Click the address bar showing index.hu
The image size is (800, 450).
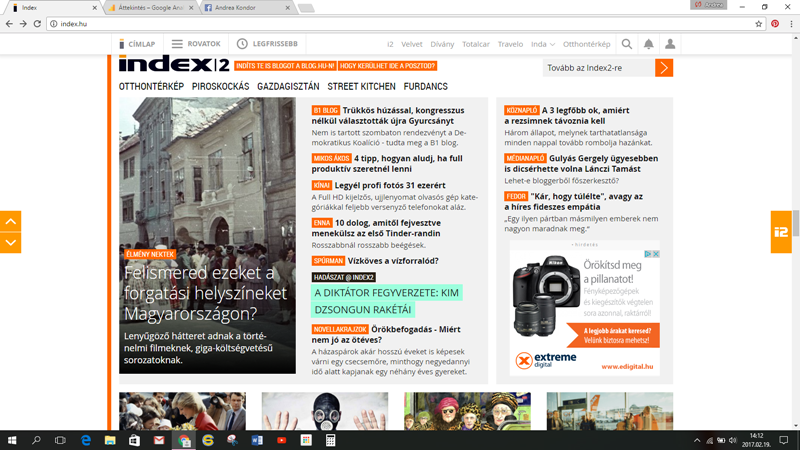pyautogui.click(x=403, y=23)
